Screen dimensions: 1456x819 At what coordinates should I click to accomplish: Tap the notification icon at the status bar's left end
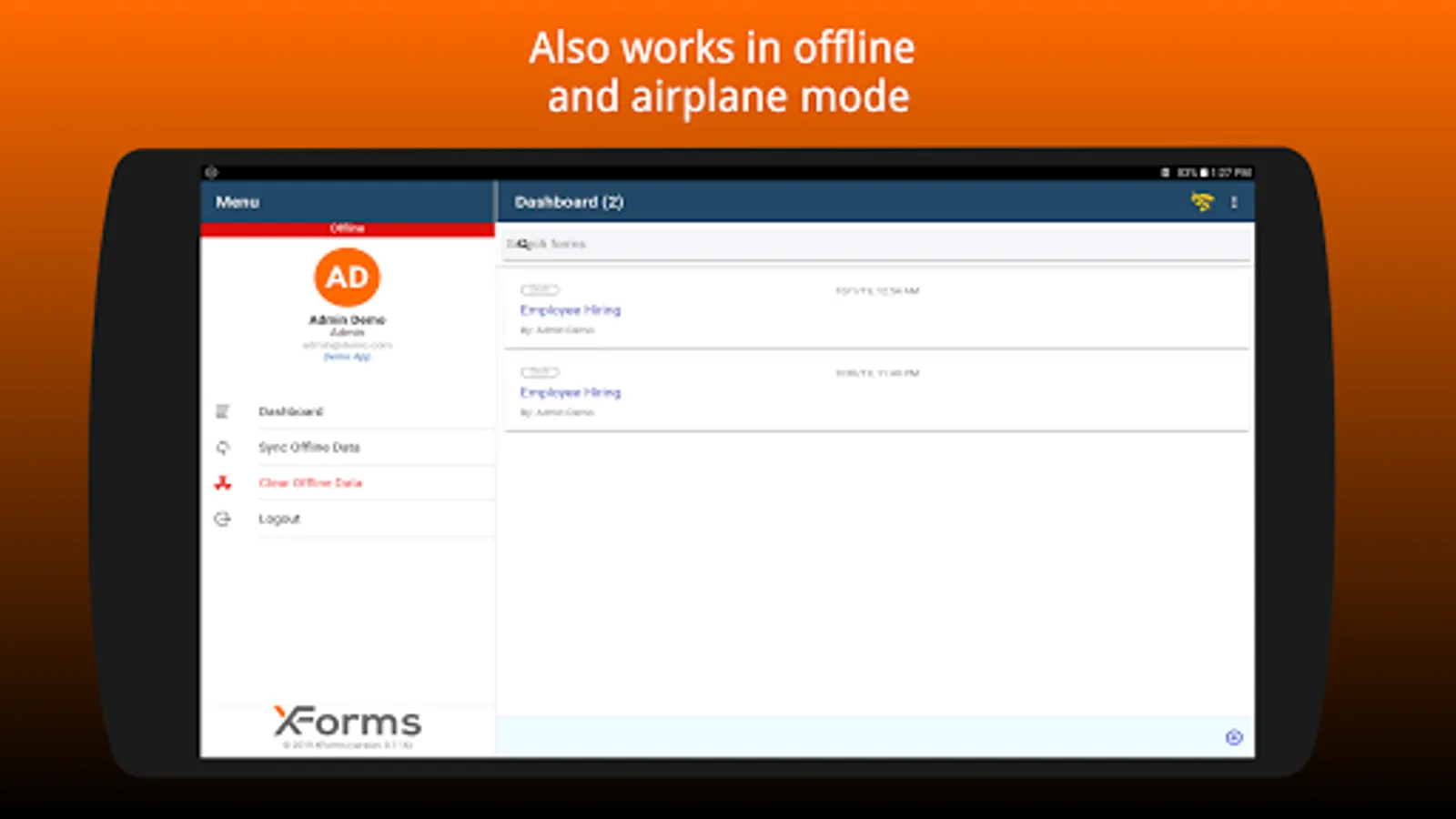[211, 172]
